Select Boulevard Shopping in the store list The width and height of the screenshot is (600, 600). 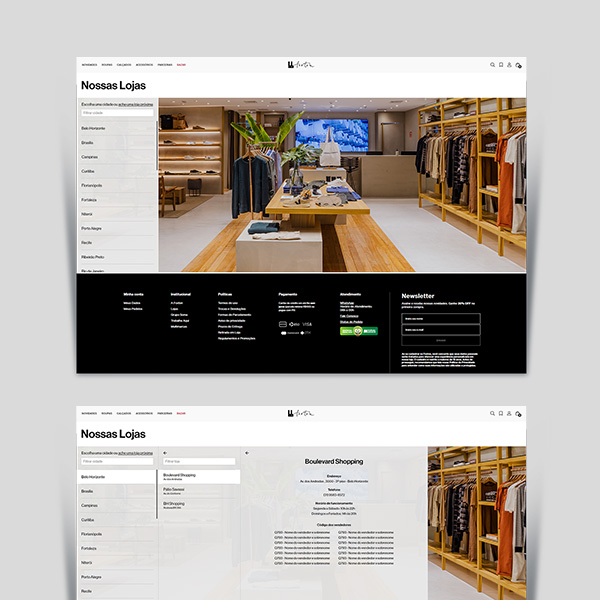pyautogui.click(x=180, y=477)
